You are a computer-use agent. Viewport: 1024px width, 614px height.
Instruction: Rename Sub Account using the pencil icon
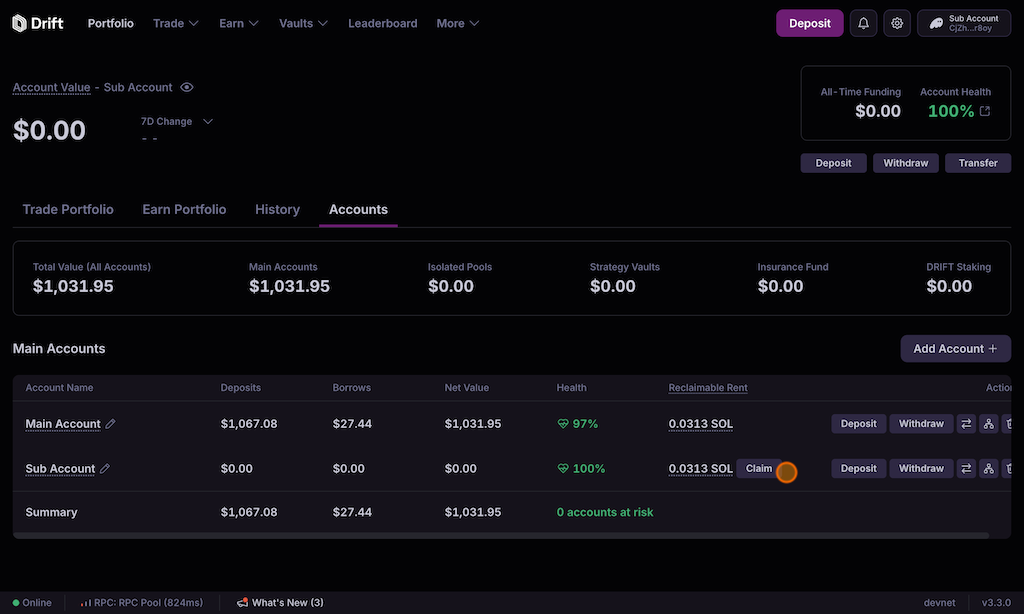pyautogui.click(x=105, y=469)
